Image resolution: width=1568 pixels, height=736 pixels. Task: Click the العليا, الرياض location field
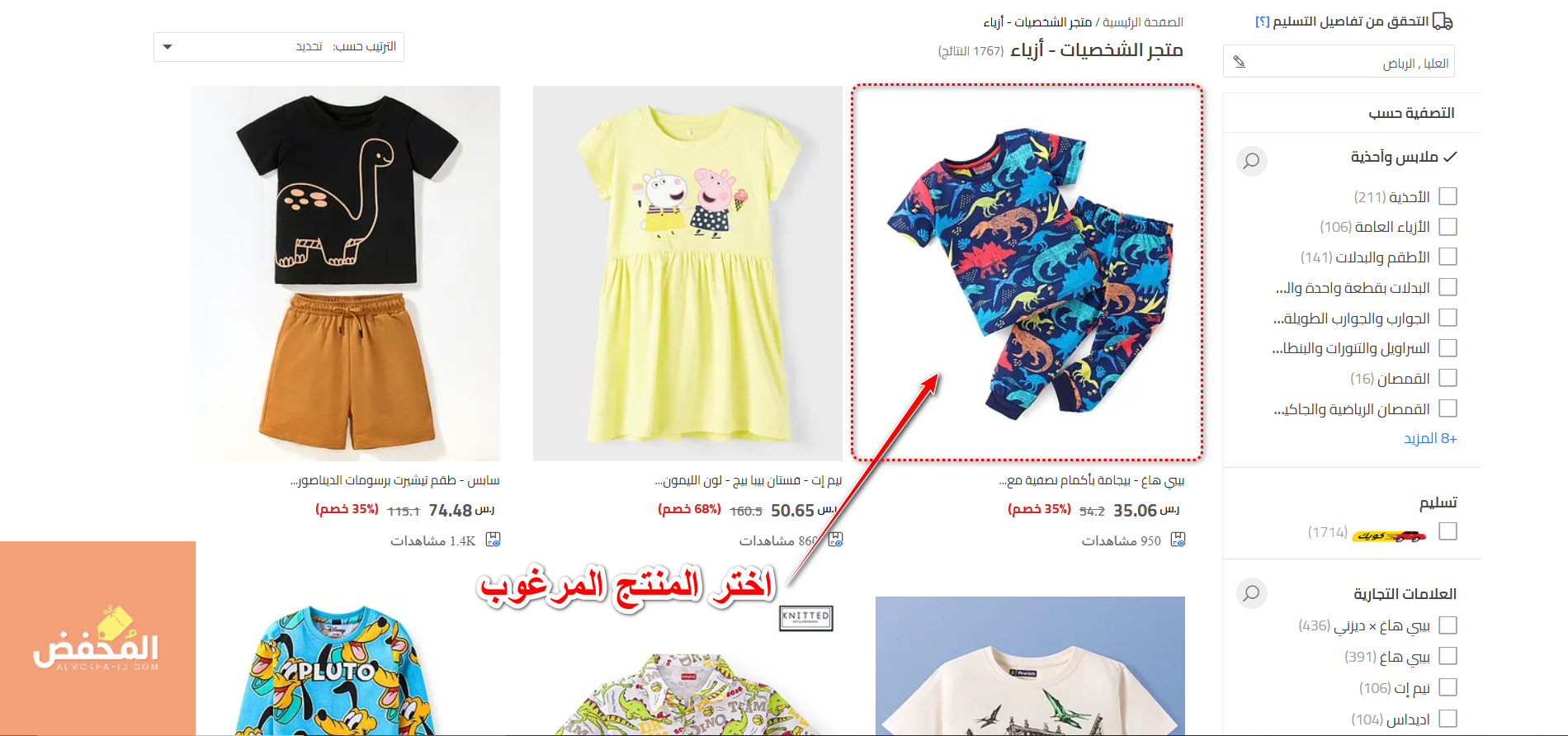pyautogui.click(x=1339, y=62)
